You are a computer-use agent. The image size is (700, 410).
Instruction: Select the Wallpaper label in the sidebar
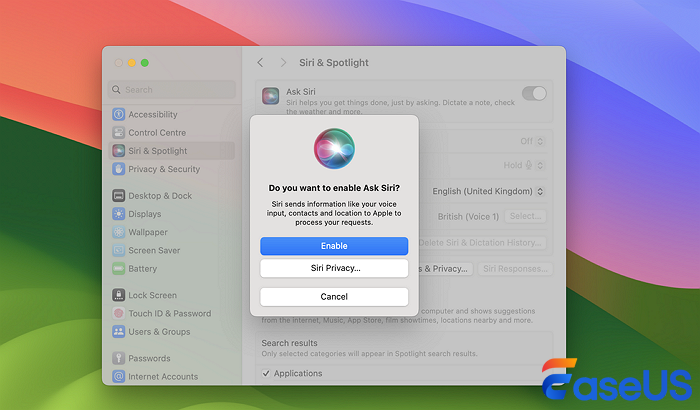148,232
